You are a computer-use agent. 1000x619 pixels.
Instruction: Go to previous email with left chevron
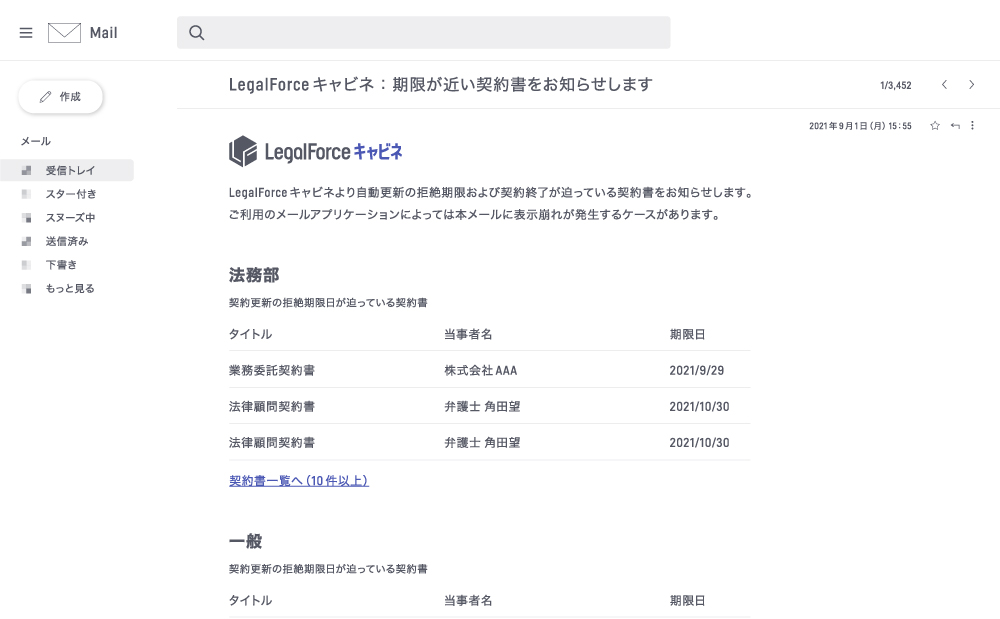coord(944,85)
